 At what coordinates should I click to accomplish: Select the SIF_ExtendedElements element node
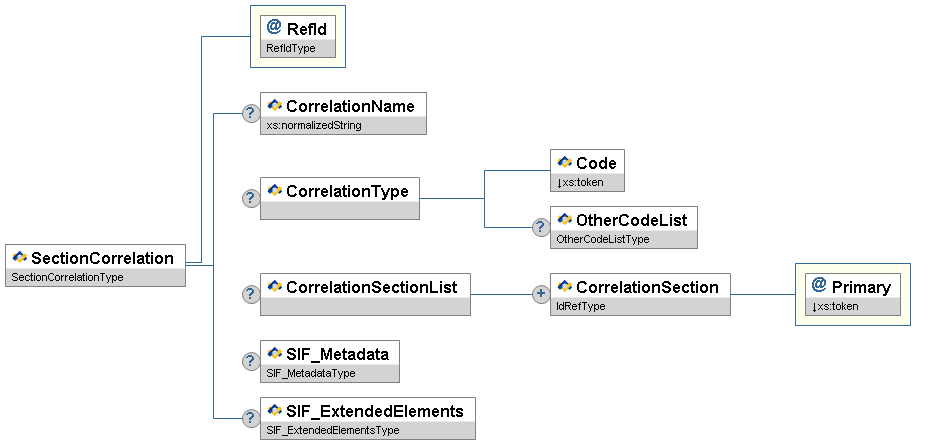click(x=367, y=411)
